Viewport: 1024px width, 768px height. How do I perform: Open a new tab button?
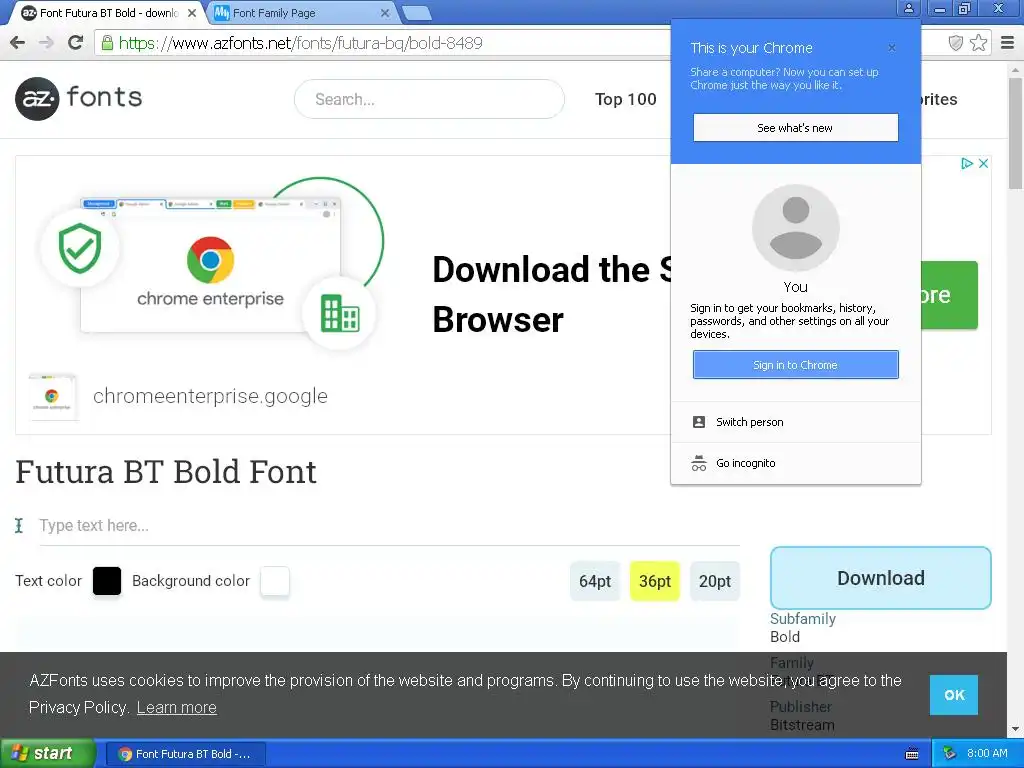417,12
